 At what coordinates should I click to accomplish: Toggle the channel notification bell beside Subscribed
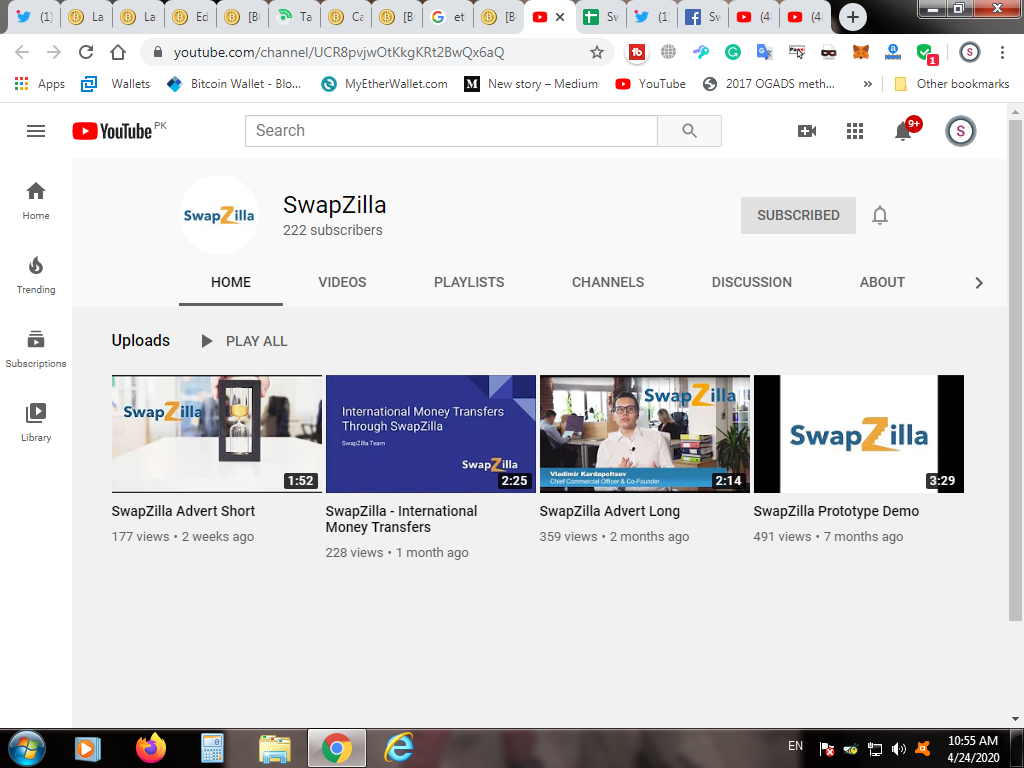point(880,216)
